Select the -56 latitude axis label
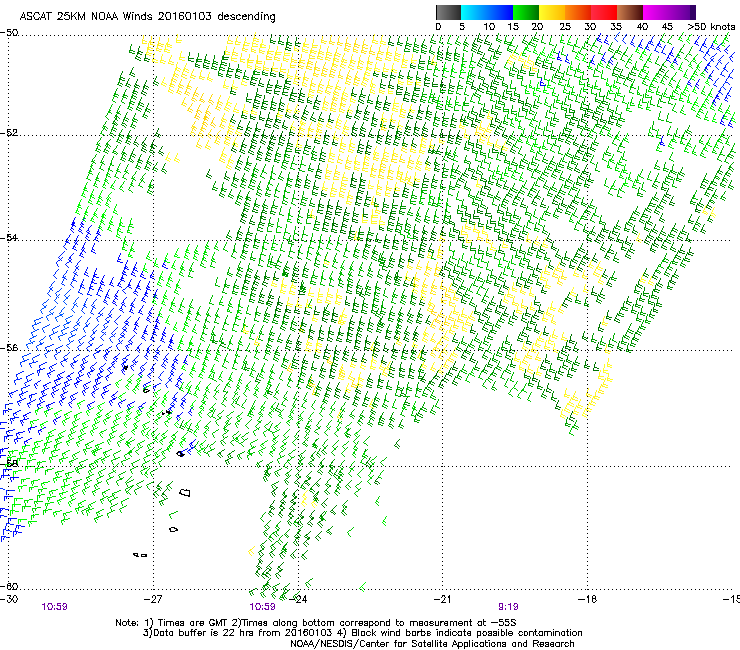740x650 pixels. pos(9,348)
